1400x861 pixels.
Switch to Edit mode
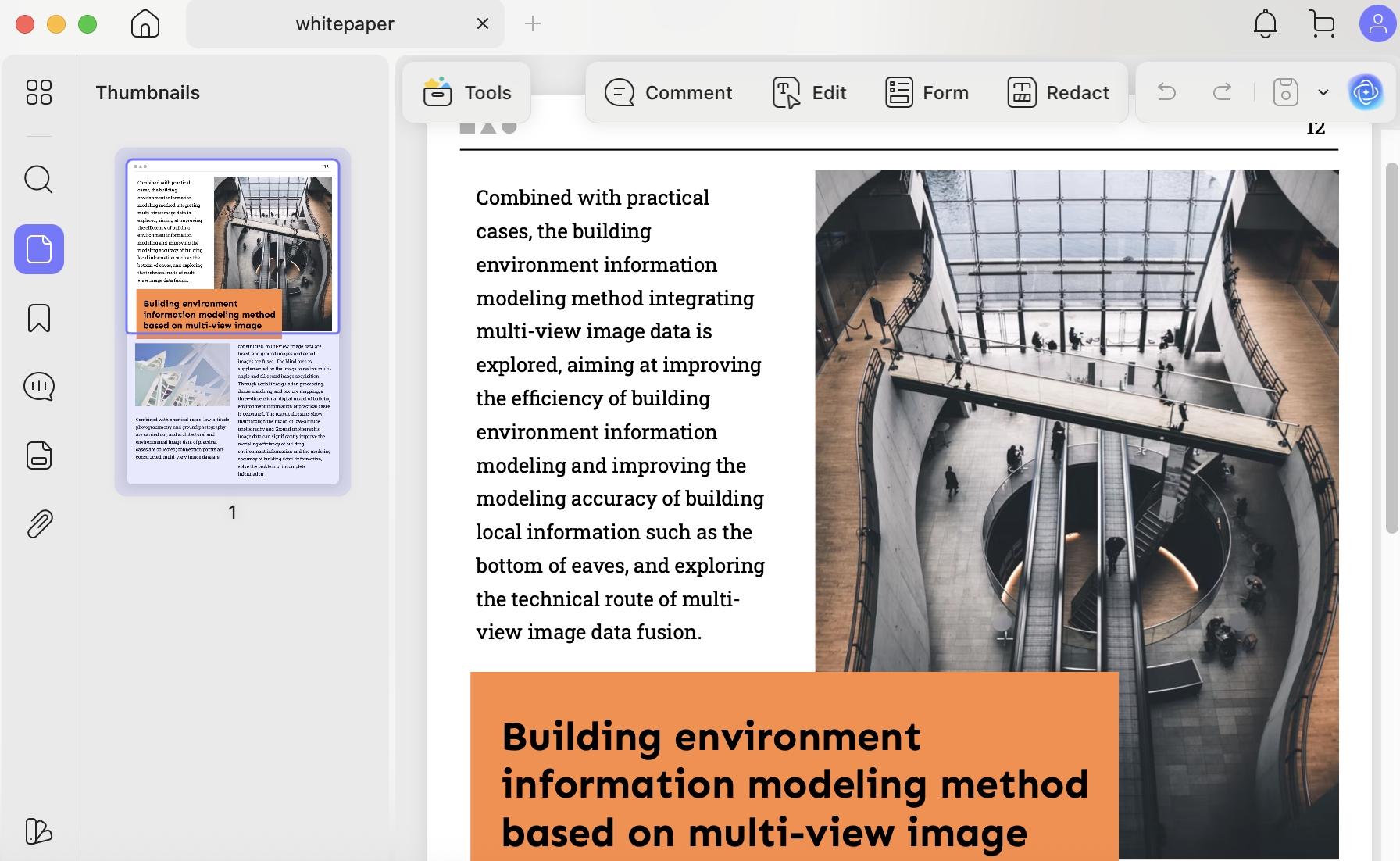pyautogui.click(x=809, y=92)
